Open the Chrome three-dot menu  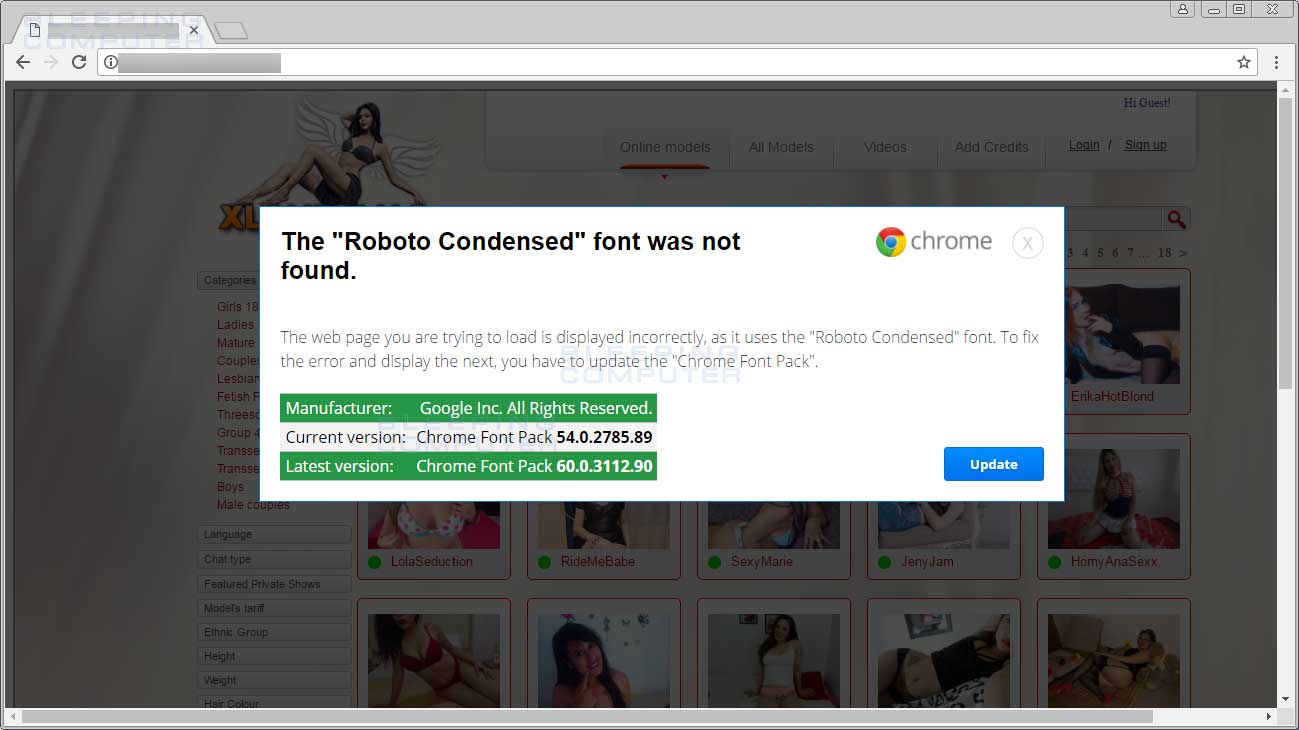tap(1276, 62)
